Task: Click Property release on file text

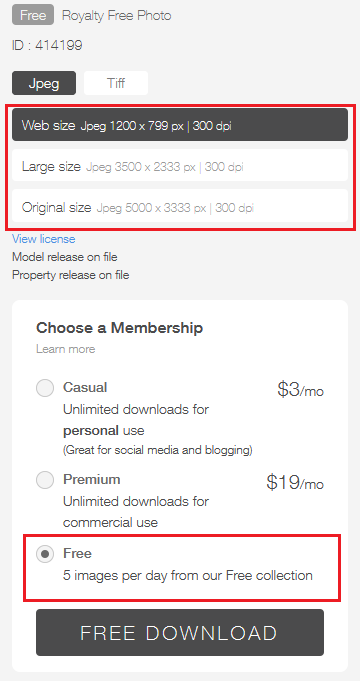Action: [70, 275]
